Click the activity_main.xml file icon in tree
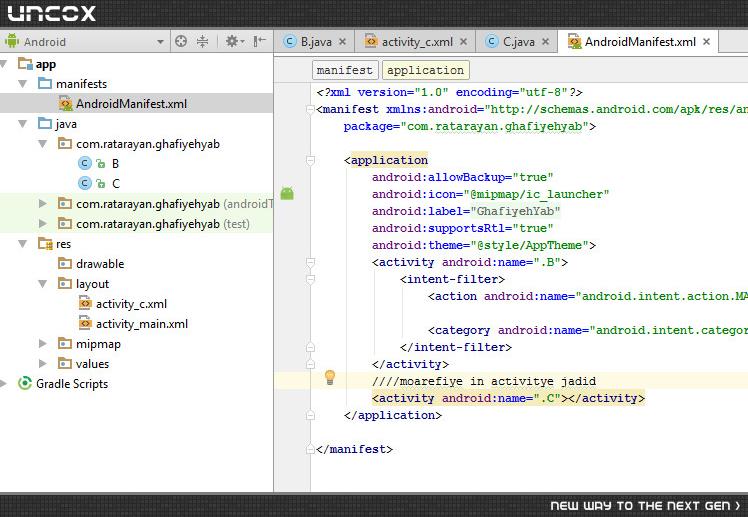748x517 pixels. pyautogui.click(x=85, y=323)
